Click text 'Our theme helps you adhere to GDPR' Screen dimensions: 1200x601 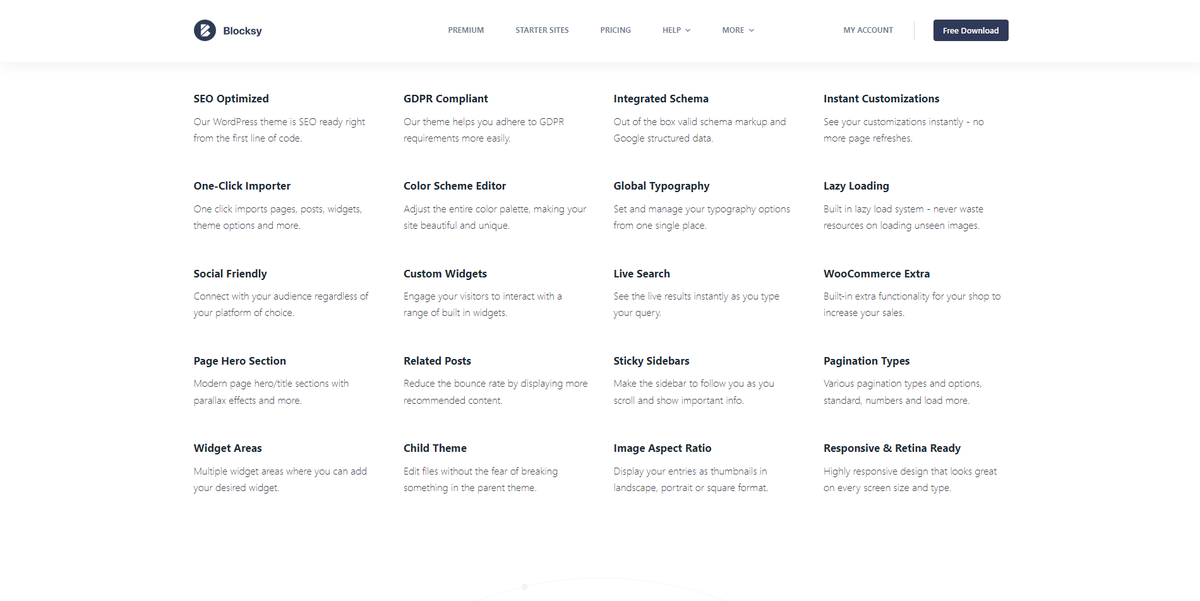(x=484, y=122)
